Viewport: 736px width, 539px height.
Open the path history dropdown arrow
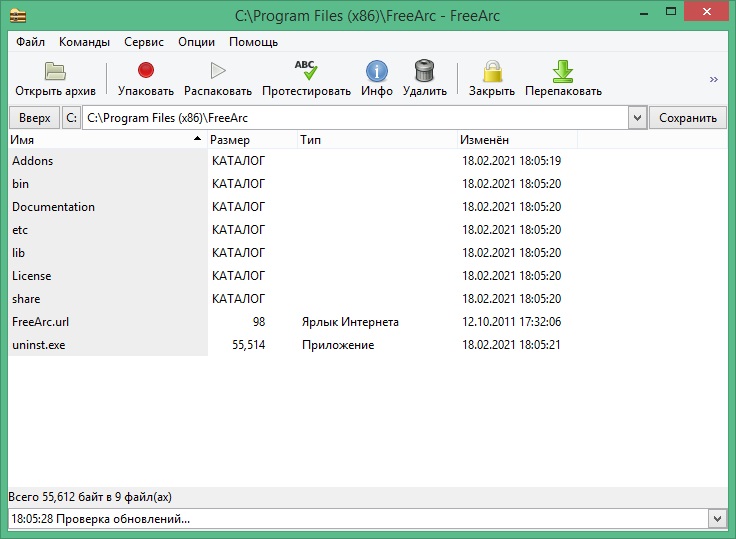(x=637, y=117)
